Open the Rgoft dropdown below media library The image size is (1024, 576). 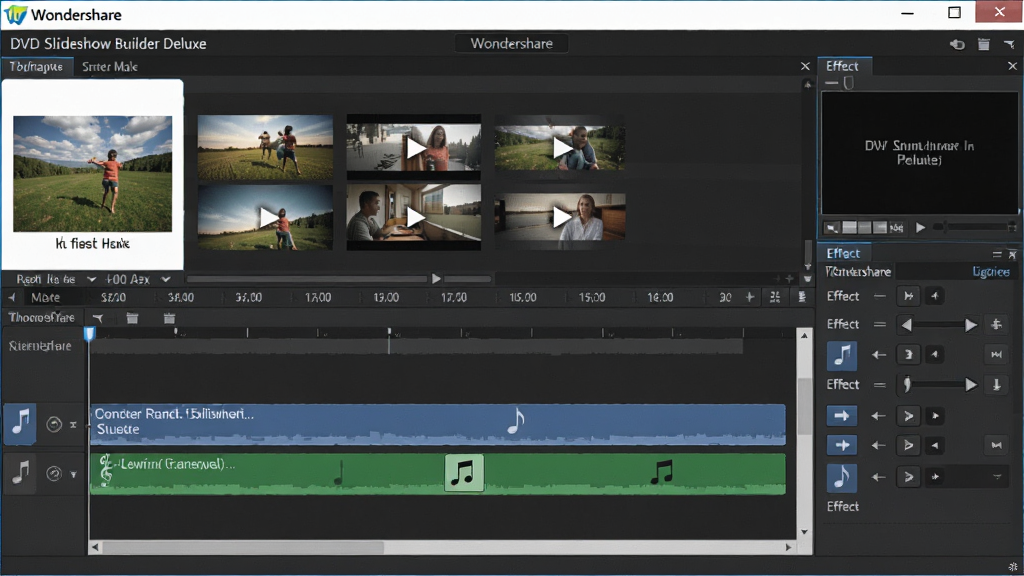55,280
